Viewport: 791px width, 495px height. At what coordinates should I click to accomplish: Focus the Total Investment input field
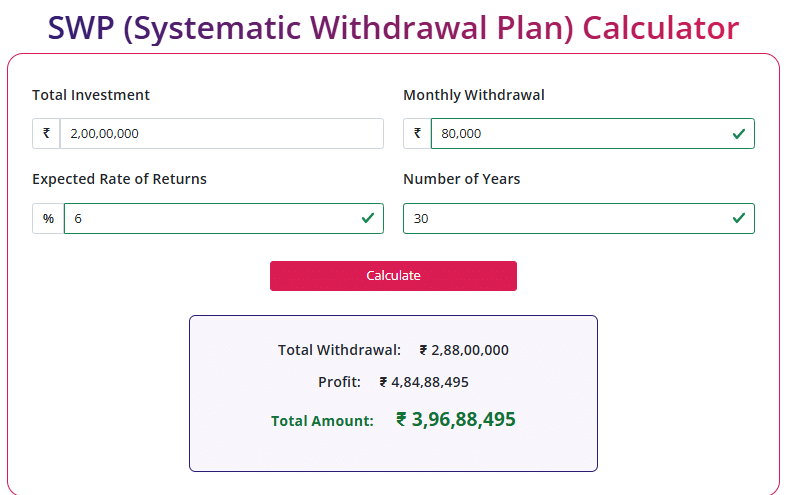point(220,134)
